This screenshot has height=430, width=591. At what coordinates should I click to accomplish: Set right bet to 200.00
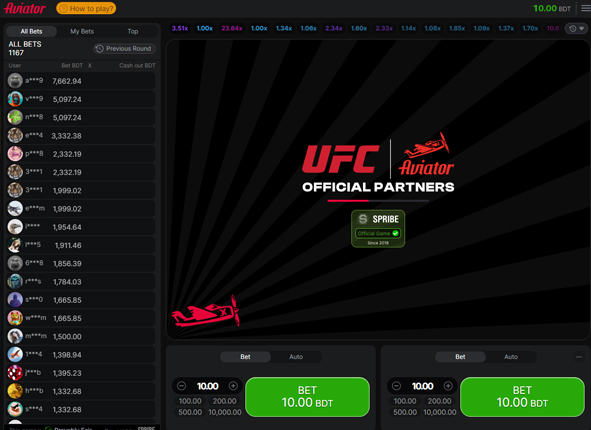point(439,401)
